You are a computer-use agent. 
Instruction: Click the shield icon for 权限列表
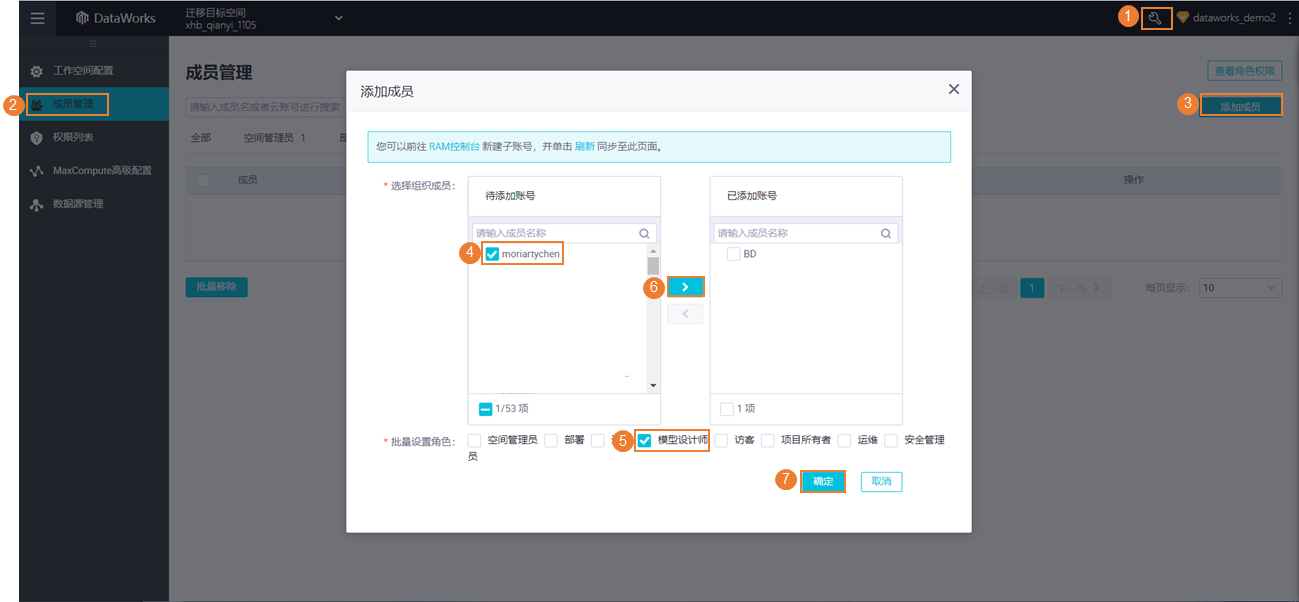[x=37, y=137]
